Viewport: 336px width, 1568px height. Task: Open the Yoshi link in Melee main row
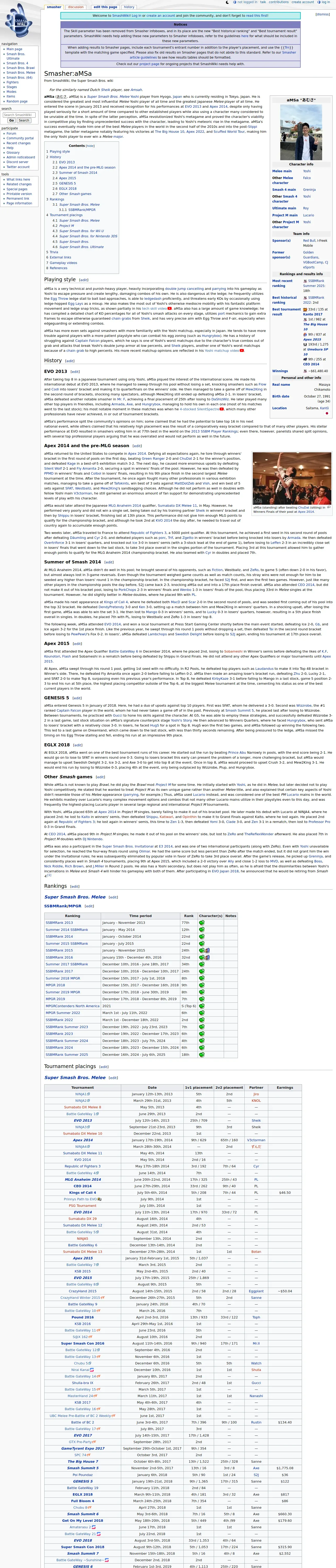point(307,171)
